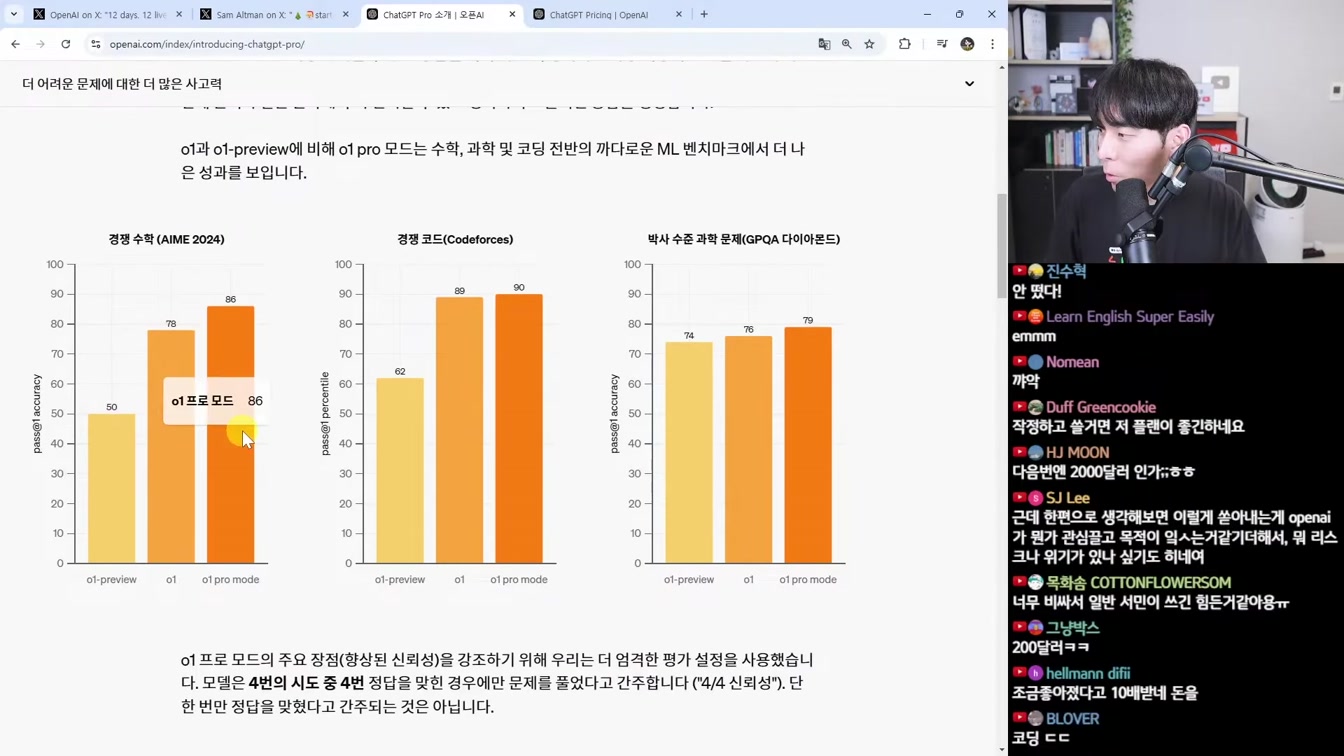Go back to the previous page
The height and width of the screenshot is (756, 1344).
15,44
